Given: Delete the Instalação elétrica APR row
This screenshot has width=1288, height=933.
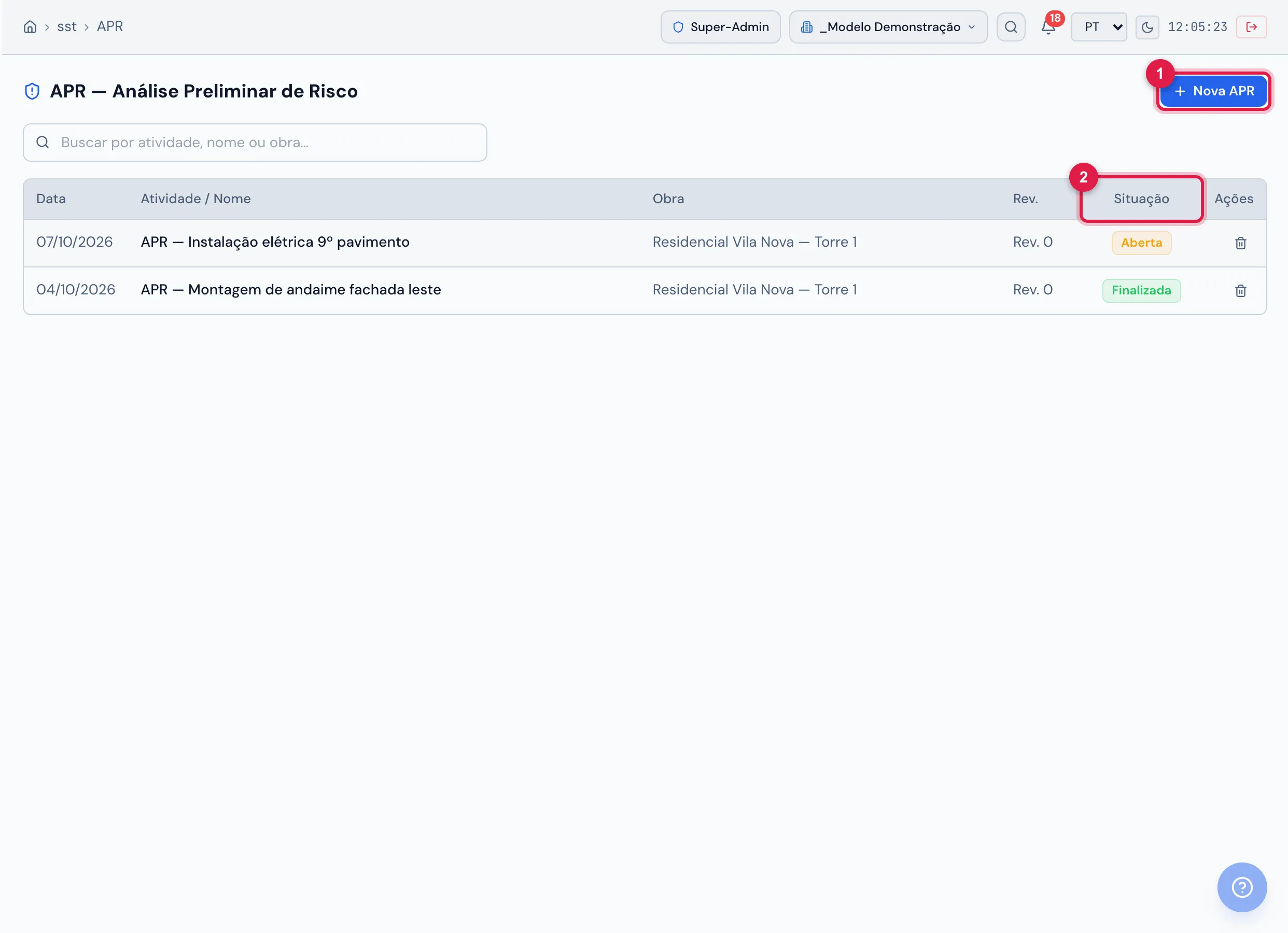Looking at the screenshot, I should pos(1241,243).
